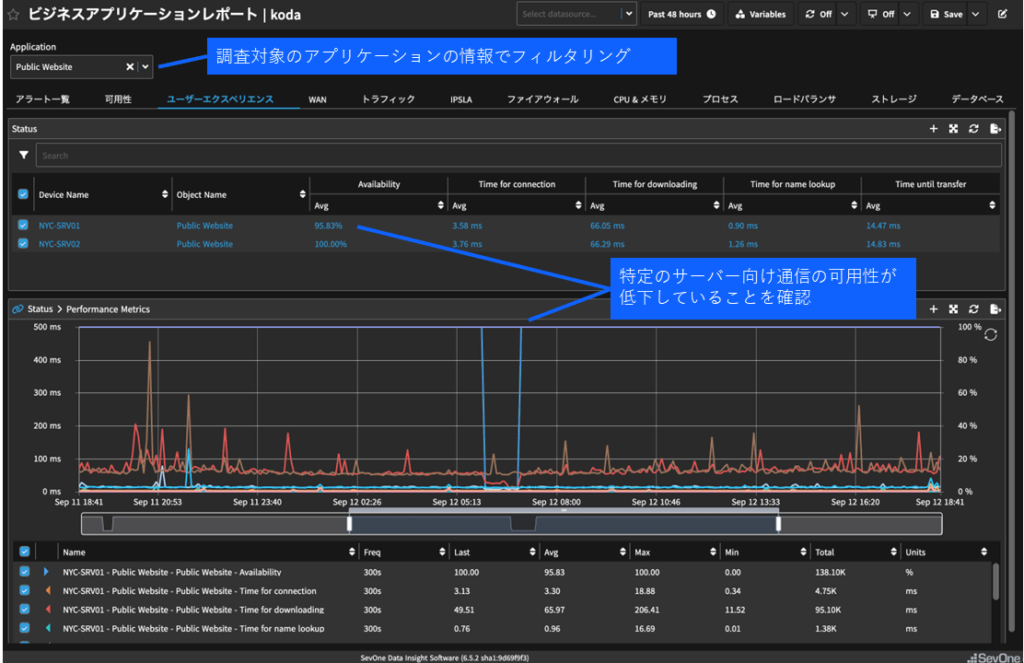This screenshot has height=663, width=1024.
Task: Uncheck the NYC-SRV01 row checkbox
Action: tap(23, 226)
